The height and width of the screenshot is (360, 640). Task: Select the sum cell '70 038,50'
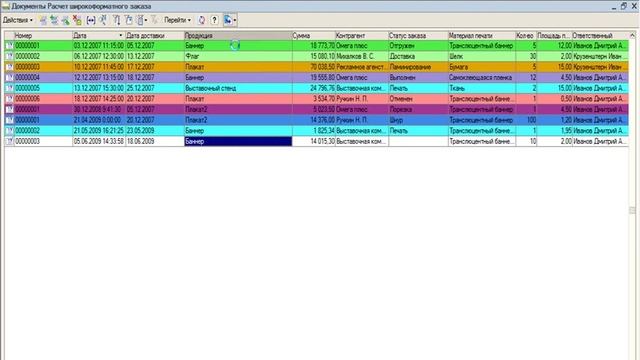tap(313, 67)
